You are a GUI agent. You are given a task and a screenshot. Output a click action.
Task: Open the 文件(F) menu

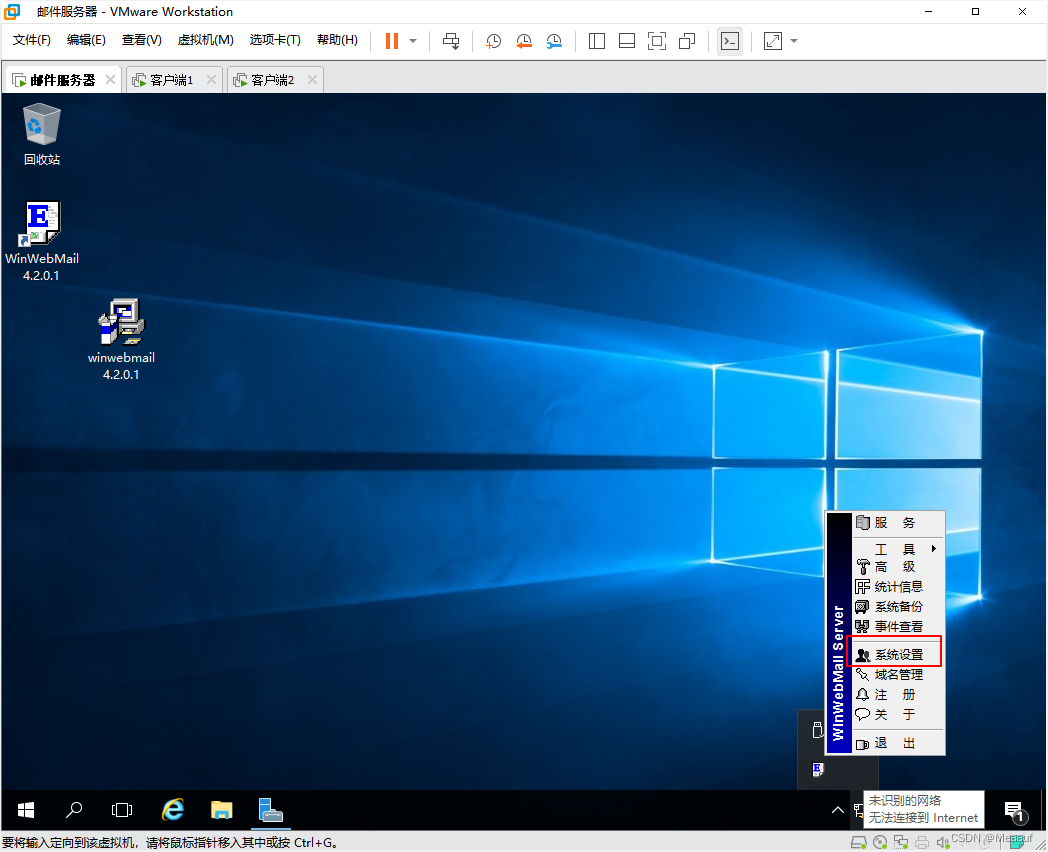click(x=31, y=40)
